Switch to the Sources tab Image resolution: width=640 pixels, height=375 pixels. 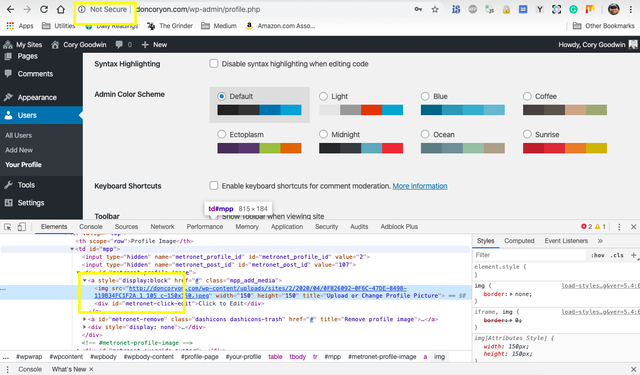tap(126, 227)
